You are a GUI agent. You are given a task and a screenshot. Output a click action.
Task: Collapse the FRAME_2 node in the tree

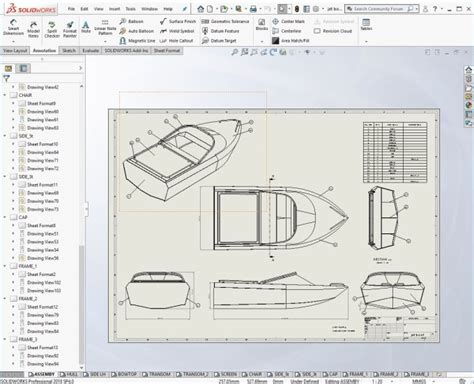pos(5,298)
